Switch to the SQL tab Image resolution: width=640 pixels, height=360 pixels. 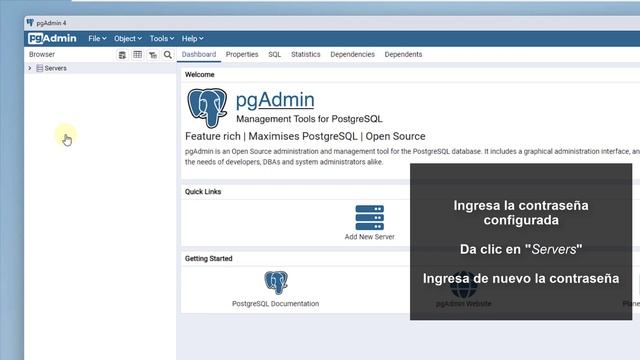pyautogui.click(x=275, y=54)
